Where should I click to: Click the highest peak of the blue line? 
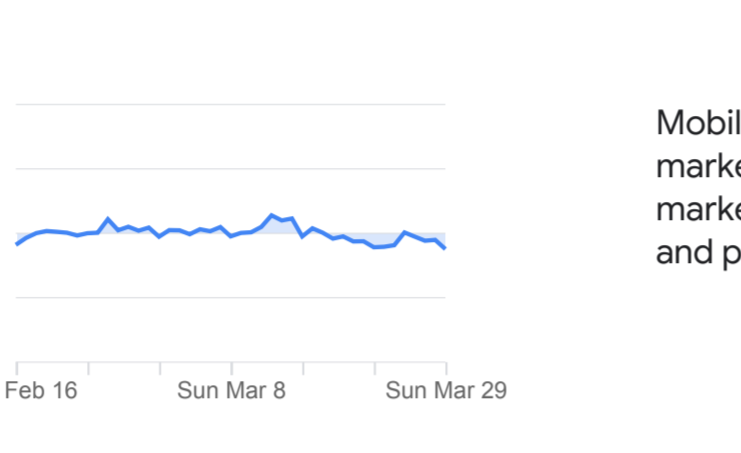pos(272,215)
